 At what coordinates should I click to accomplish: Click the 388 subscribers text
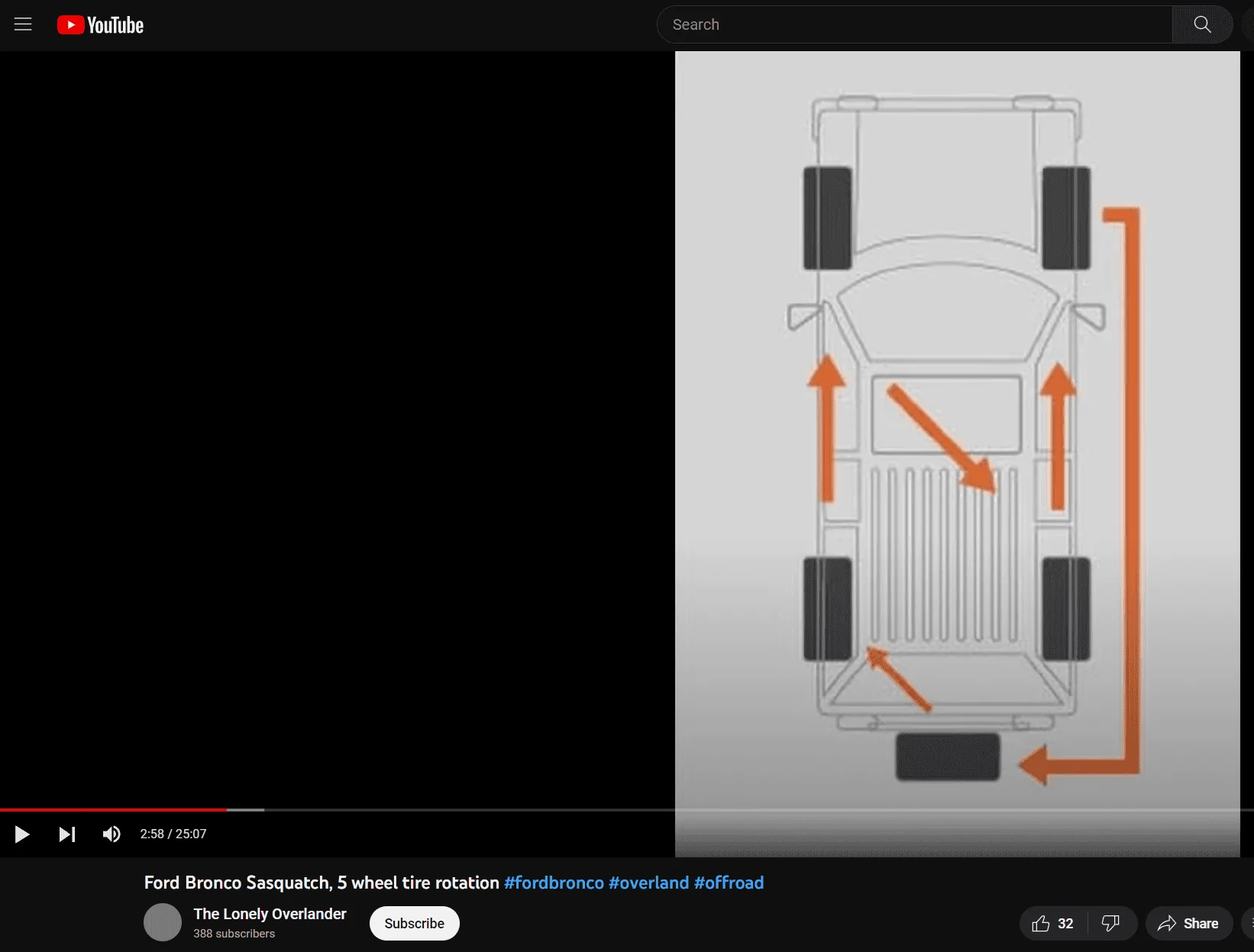pyautogui.click(x=234, y=934)
